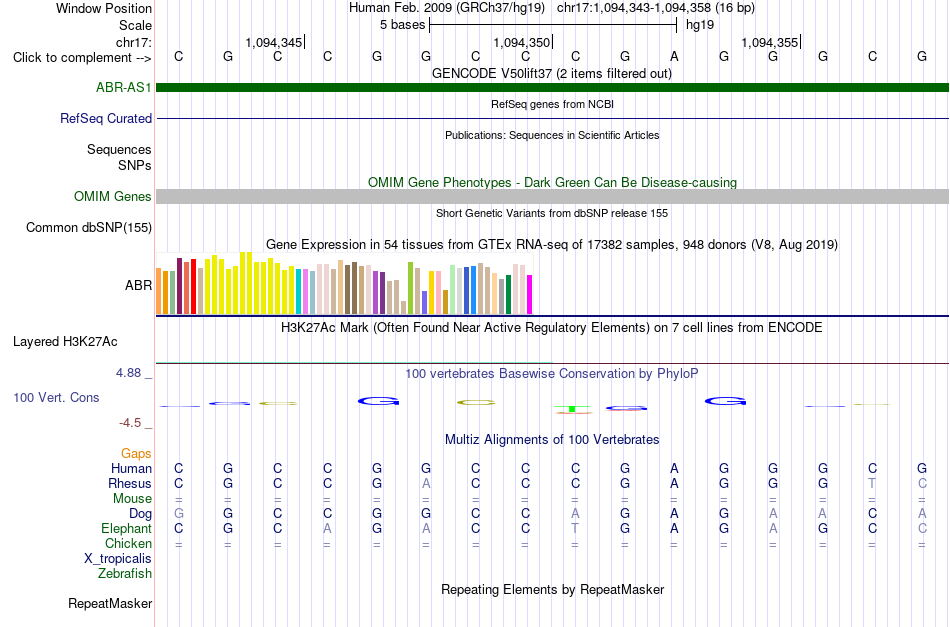Open 'Gene Expression in 54 tissues from GTEx' title
Screen dimensions: 950x627
click(552, 245)
